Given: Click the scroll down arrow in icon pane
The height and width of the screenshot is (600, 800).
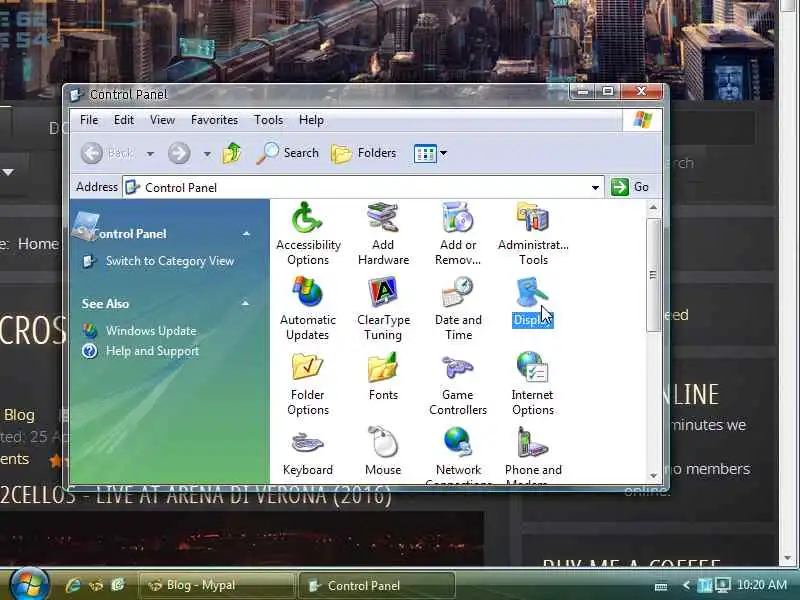Looking at the screenshot, I should (653, 476).
